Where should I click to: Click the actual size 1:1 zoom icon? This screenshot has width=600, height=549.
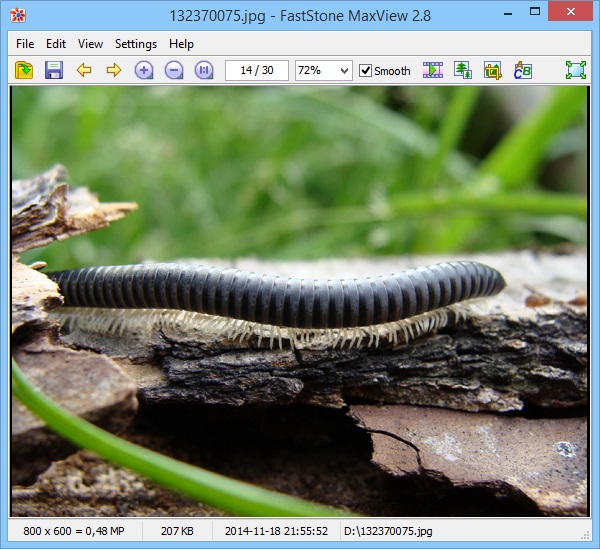(204, 70)
